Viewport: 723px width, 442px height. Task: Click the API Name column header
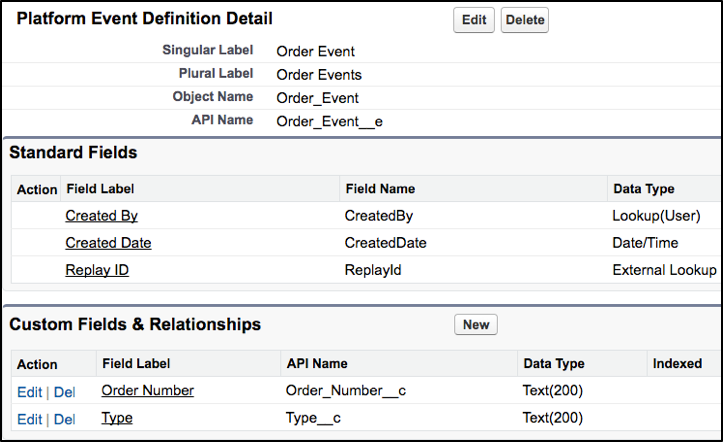[x=317, y=364]
